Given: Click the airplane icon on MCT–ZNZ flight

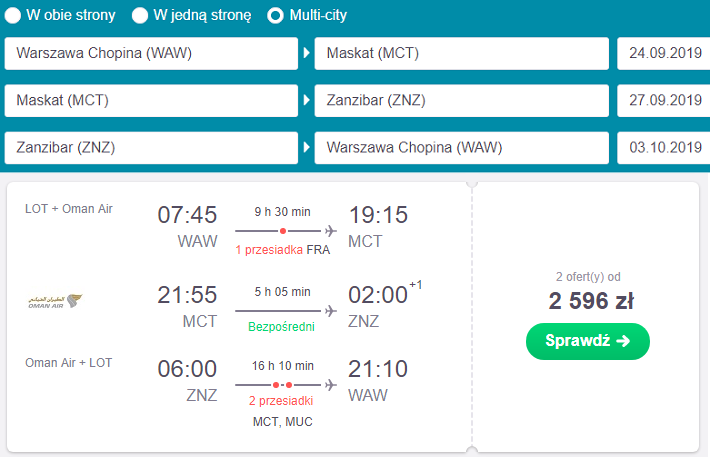Looking at the screenshot, I should click(331, 307).
